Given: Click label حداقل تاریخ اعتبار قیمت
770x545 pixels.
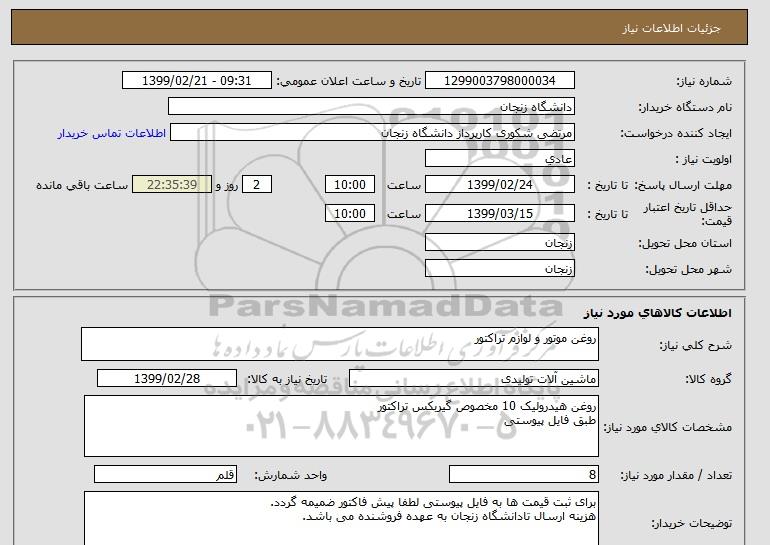Looking at the screenshot, I should click(x=688, y=214).
